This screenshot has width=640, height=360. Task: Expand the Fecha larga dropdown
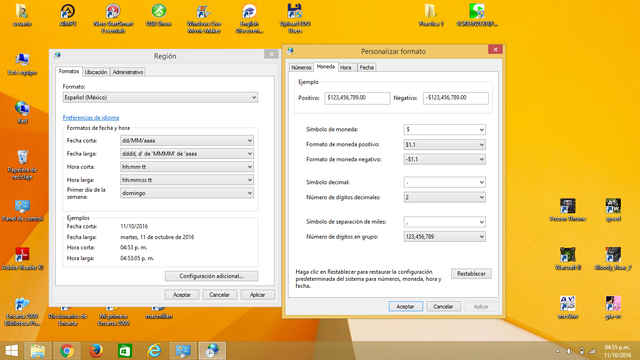click(x=187, y=154)
